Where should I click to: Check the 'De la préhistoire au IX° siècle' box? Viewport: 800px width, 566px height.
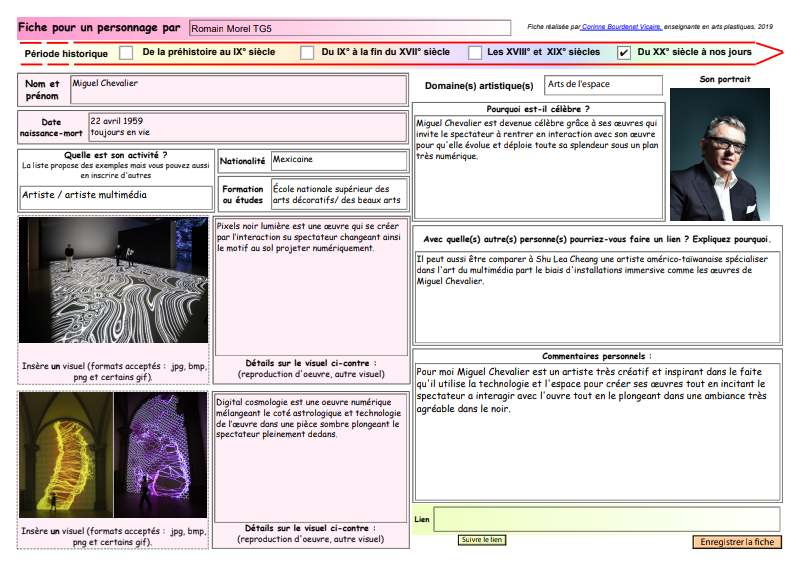click(126, 52)
